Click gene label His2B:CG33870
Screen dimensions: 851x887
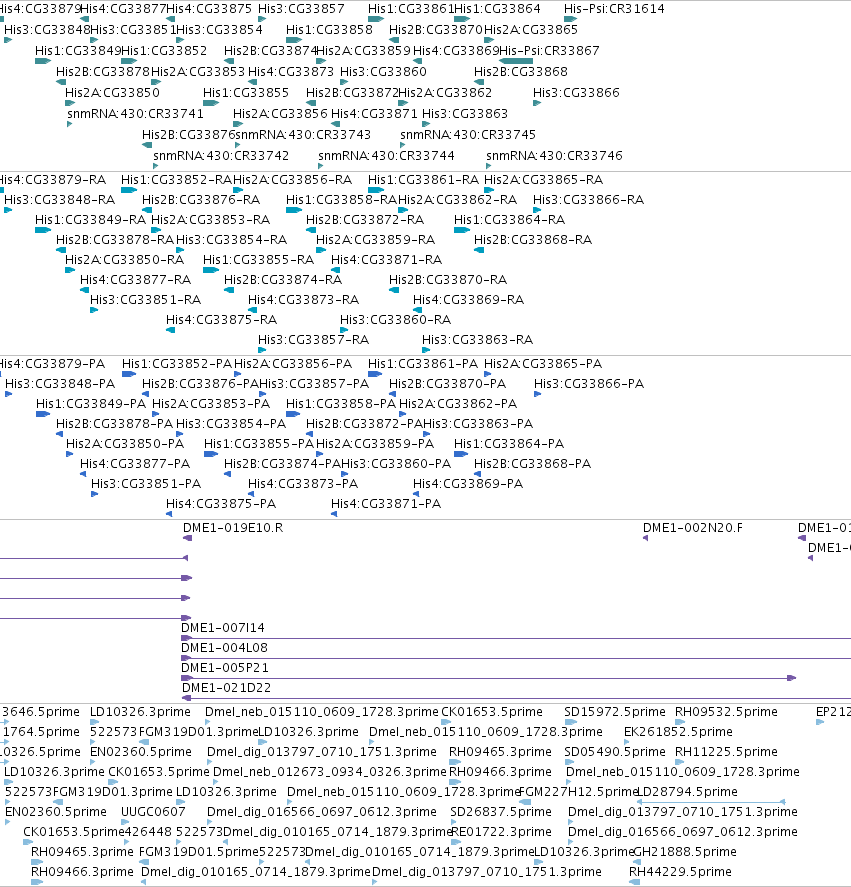[x=436, y=30]
